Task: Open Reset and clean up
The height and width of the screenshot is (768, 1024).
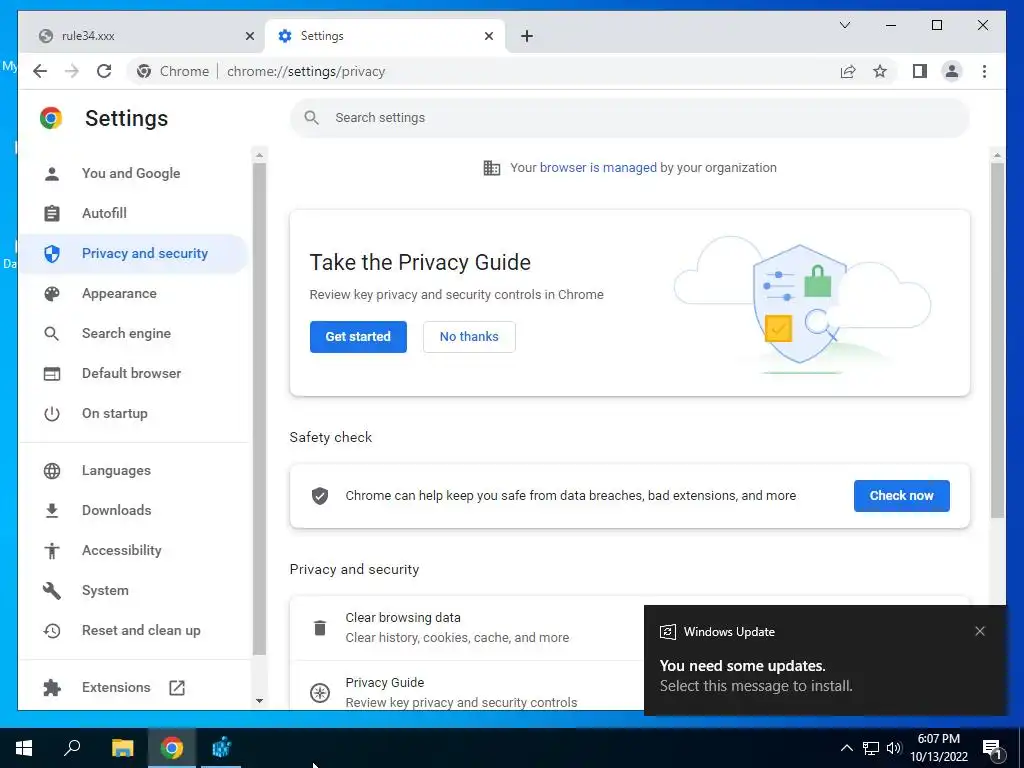Action: tap(133, 630)
